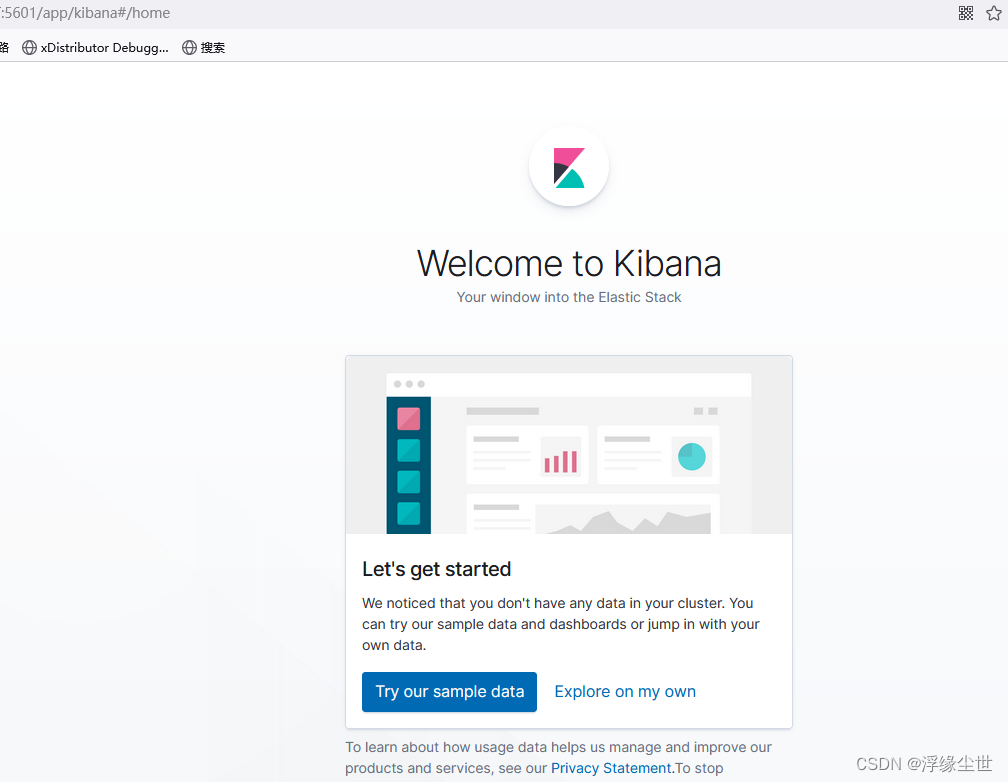Click the Try our sample data button

click(x=449, y=692)
